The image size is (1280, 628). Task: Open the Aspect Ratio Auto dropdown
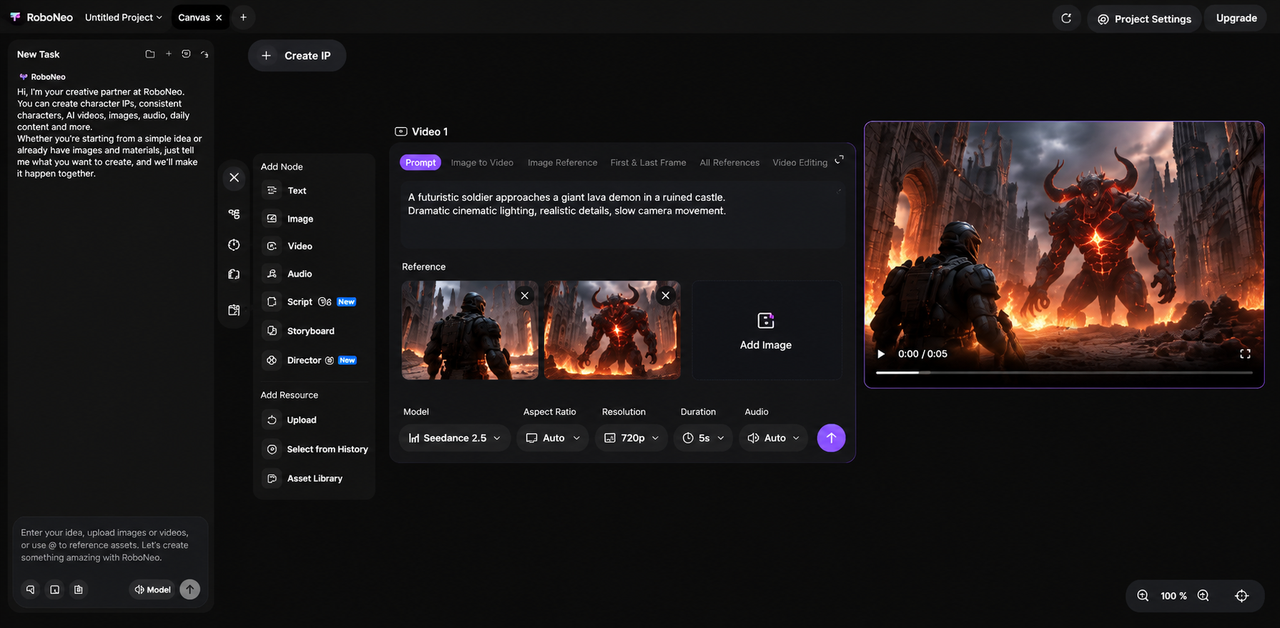pos(553,438)
